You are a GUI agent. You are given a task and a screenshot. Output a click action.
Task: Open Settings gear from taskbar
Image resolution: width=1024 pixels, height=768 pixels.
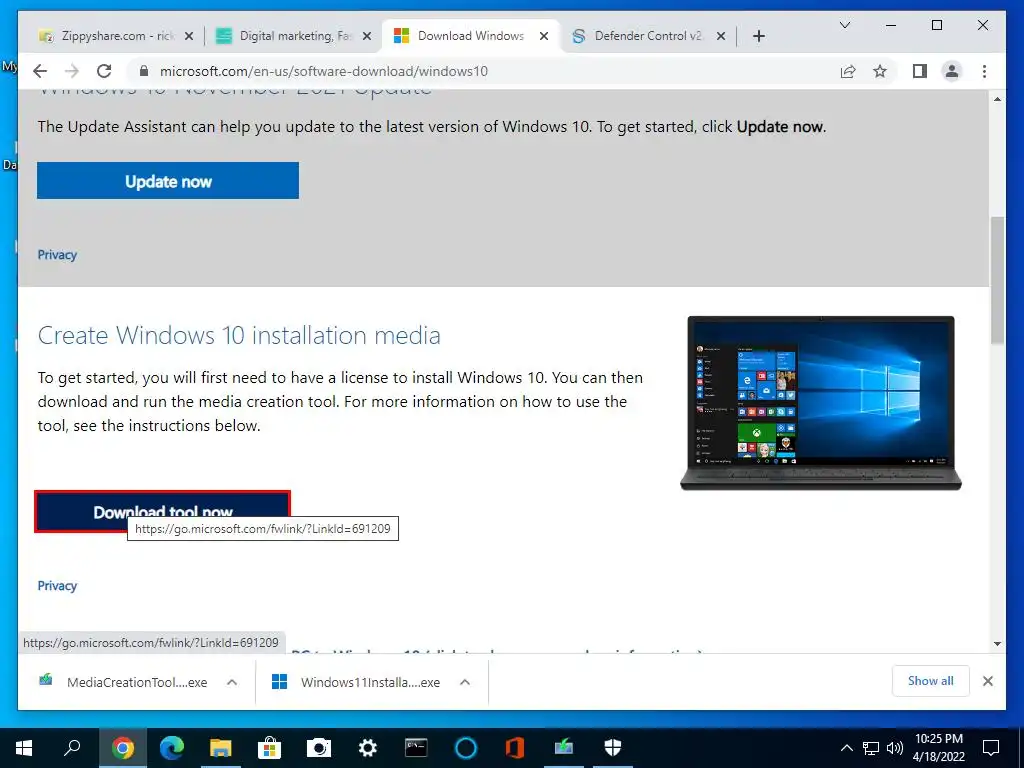point(368,748)
